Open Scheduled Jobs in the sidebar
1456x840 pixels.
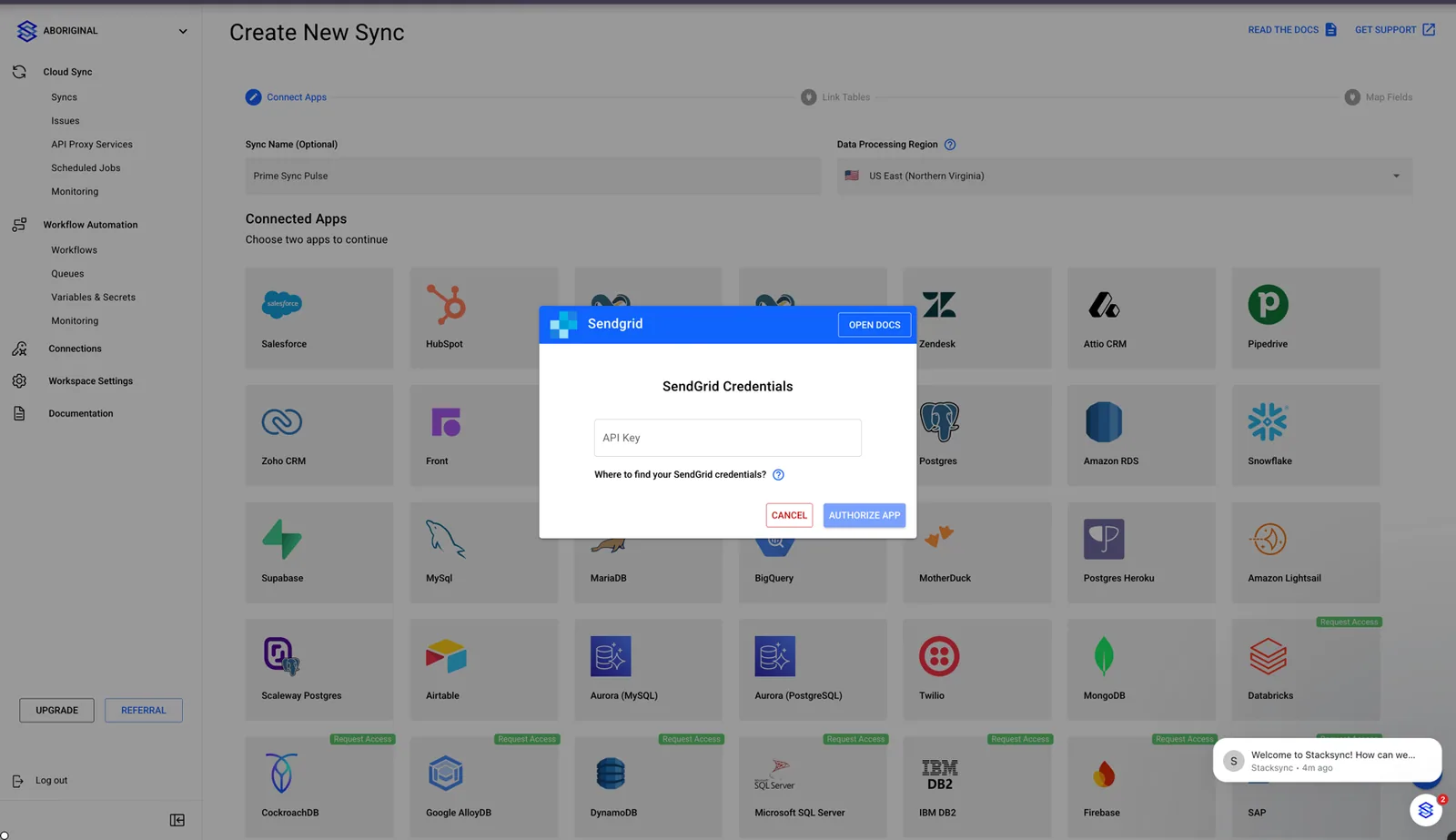tap(86, 168)
